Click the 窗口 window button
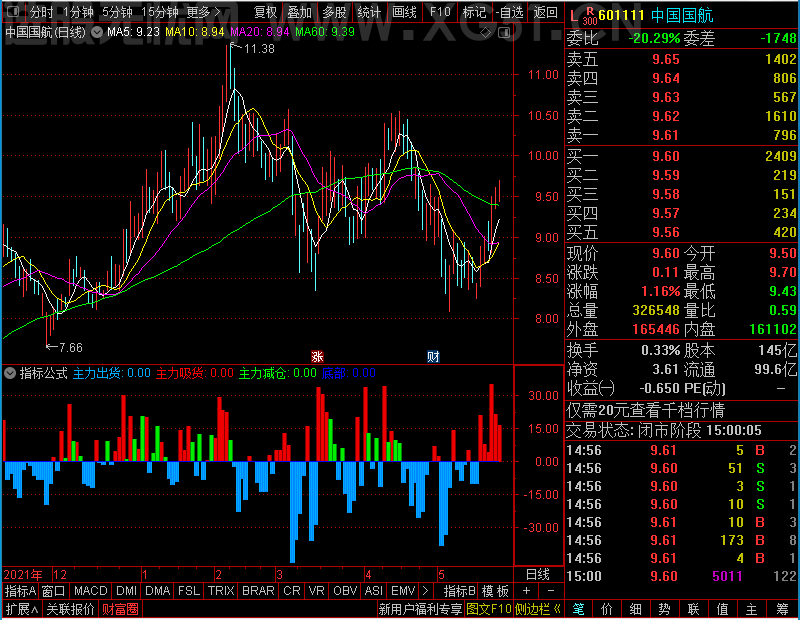Image resolution: width=800 pixels, height=620 pixels. [54, 591]
